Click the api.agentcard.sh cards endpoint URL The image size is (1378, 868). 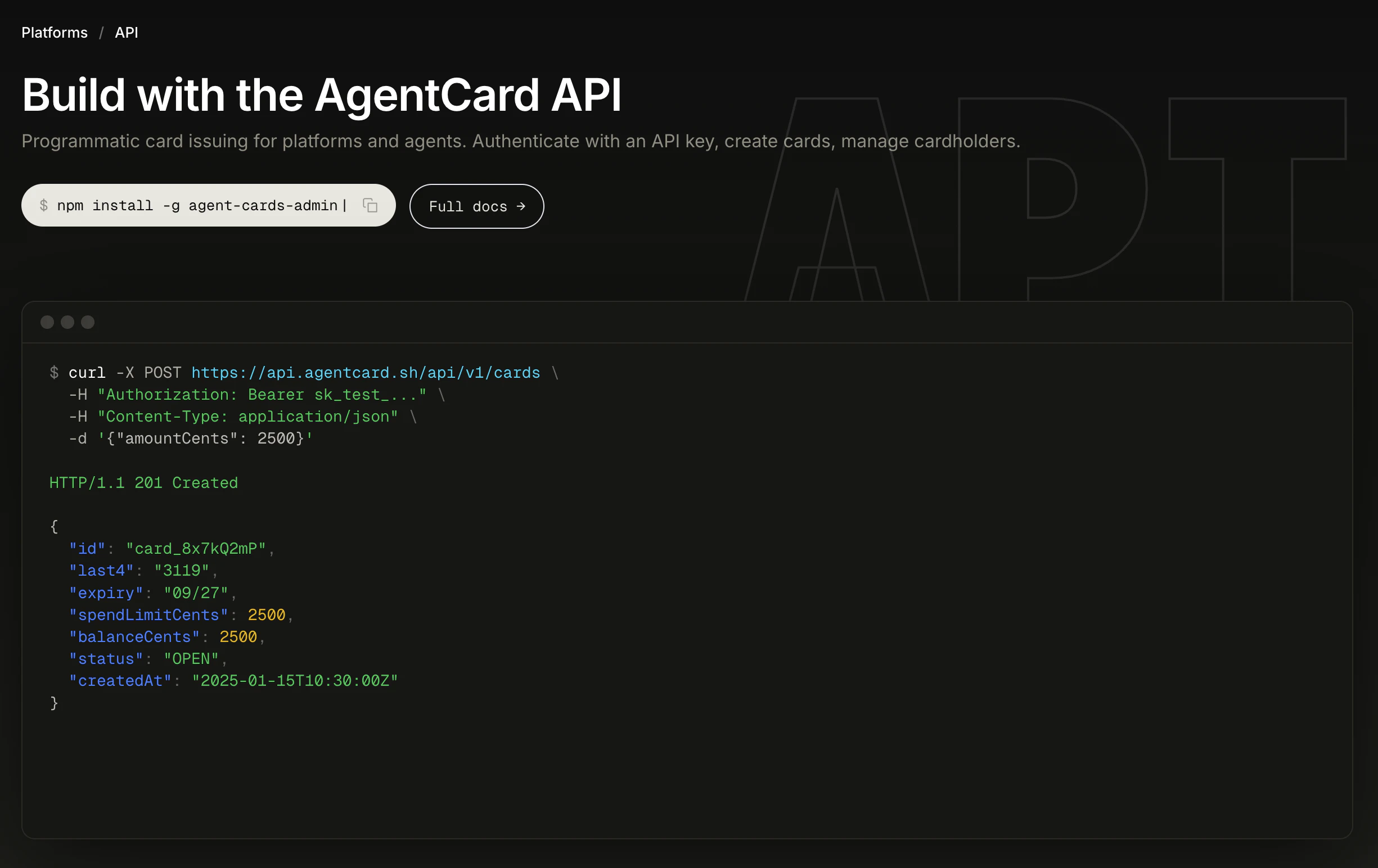366,372
